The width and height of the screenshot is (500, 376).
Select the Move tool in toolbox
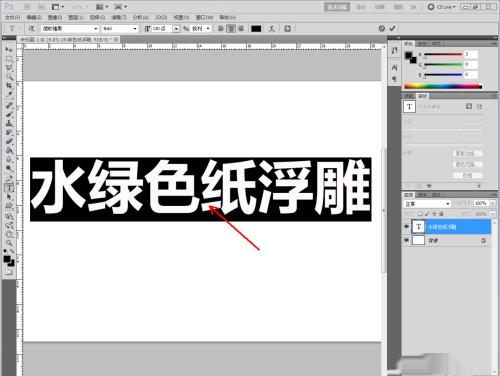pyautogui.click(x=9, y=50)
